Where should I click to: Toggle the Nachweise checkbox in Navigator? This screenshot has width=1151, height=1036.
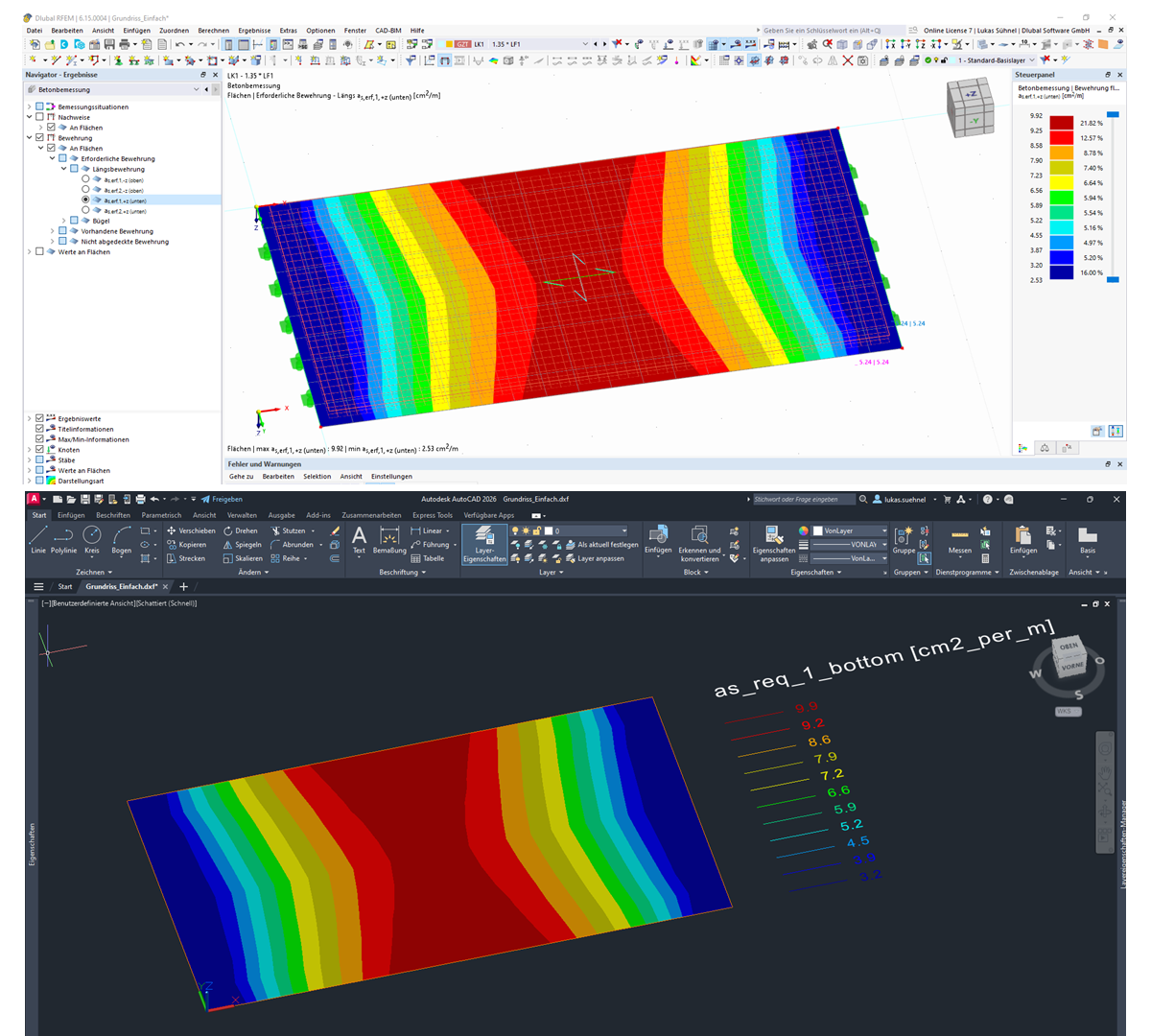[39, 117]
